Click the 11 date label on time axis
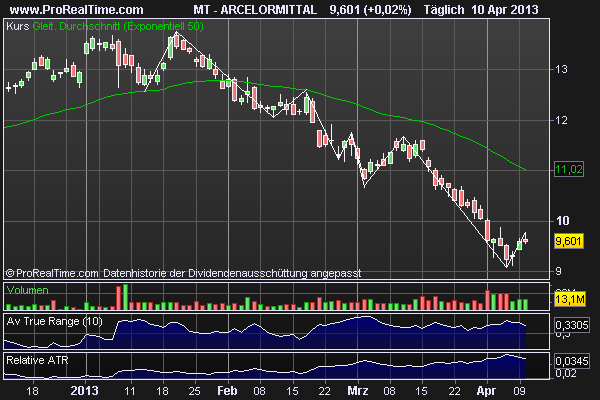This screenshot has height=400, width=600. click(130, 391)
